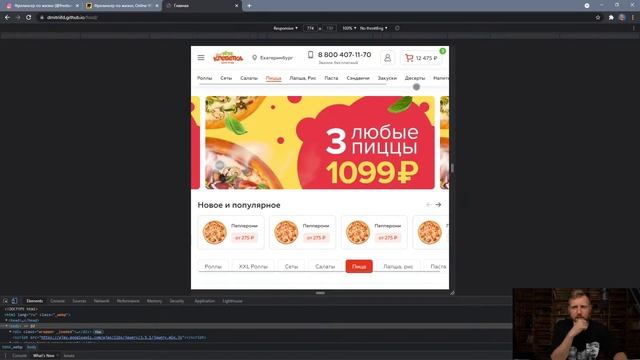Open the DevTools Console tab
The image size is (640, 360).
click(x=58, y=301)
